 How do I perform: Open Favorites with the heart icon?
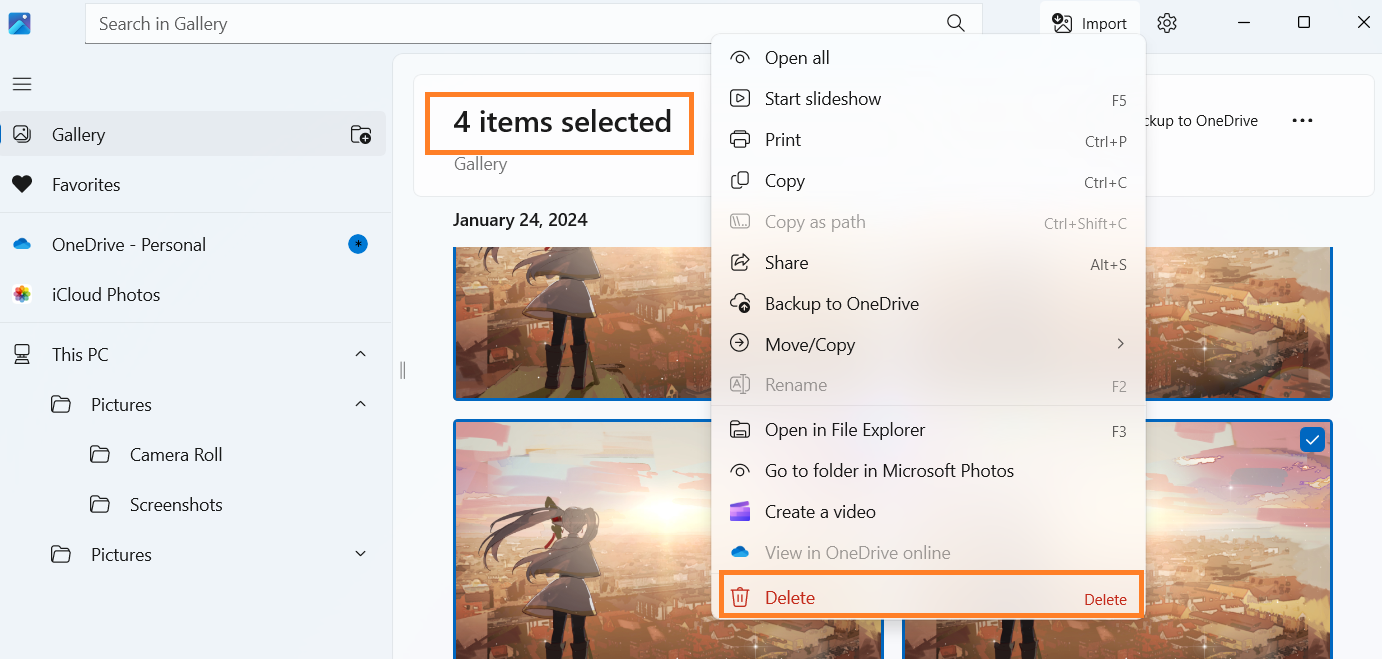click(86, 185)
